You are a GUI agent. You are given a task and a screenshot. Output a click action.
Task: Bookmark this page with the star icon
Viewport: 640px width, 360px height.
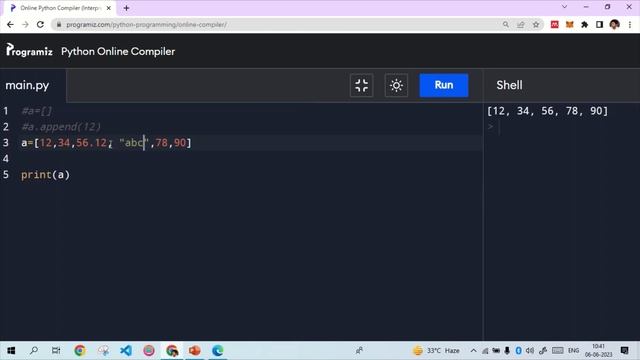click(536, 24)
